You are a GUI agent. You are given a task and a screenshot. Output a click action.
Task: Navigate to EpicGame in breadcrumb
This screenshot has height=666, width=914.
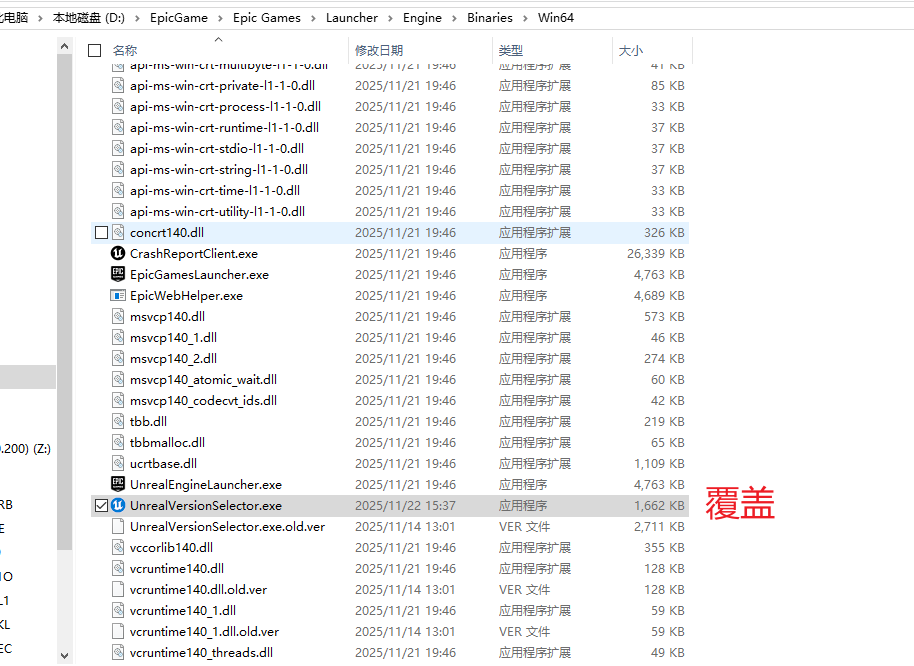178,18
